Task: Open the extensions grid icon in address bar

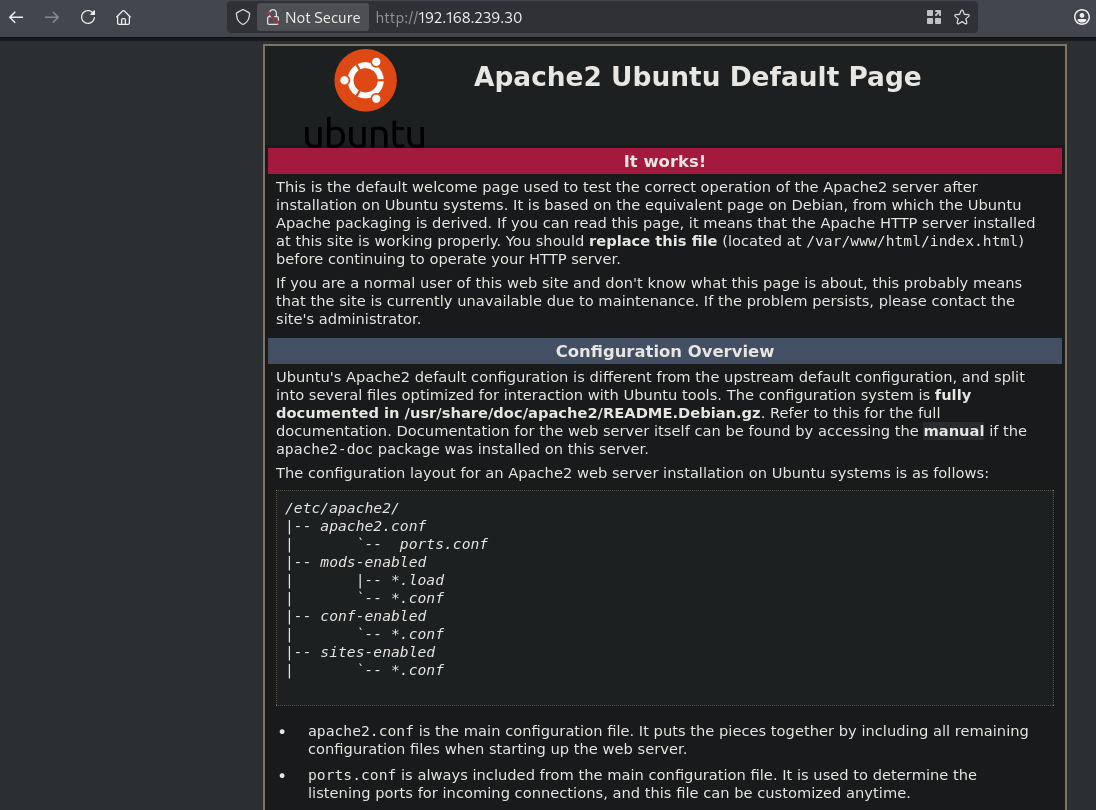Action: pyautogui.click(x=934, y=17)
